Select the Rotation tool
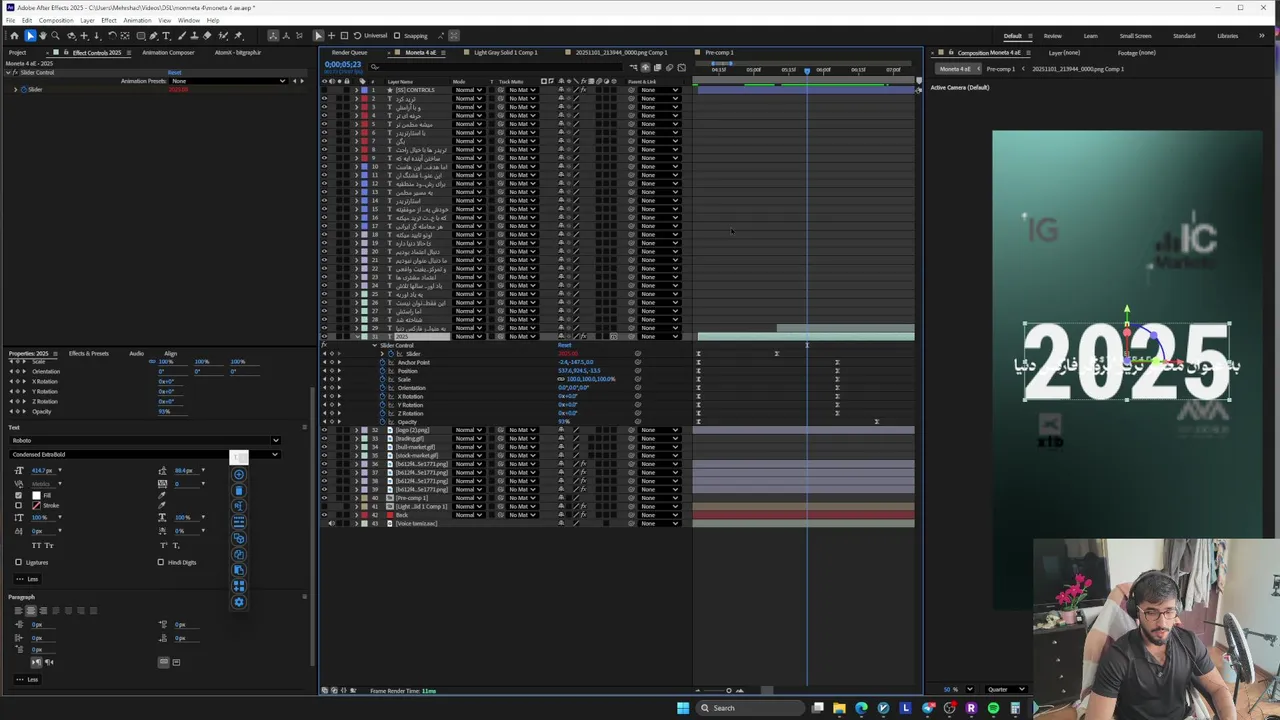The height and width of the screenshot is (720, 1280). tap(112, 35)
